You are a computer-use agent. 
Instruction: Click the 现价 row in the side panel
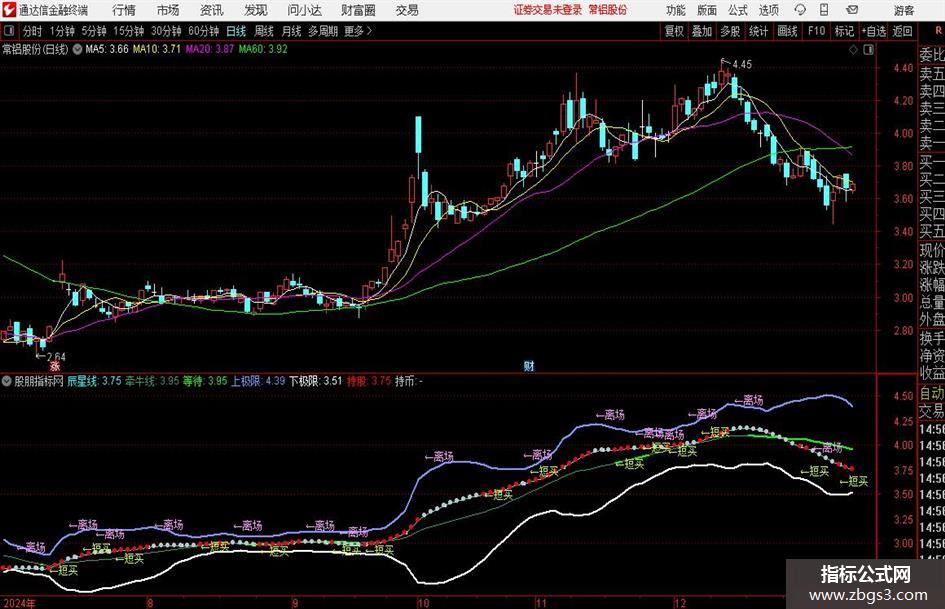(931, 250)
